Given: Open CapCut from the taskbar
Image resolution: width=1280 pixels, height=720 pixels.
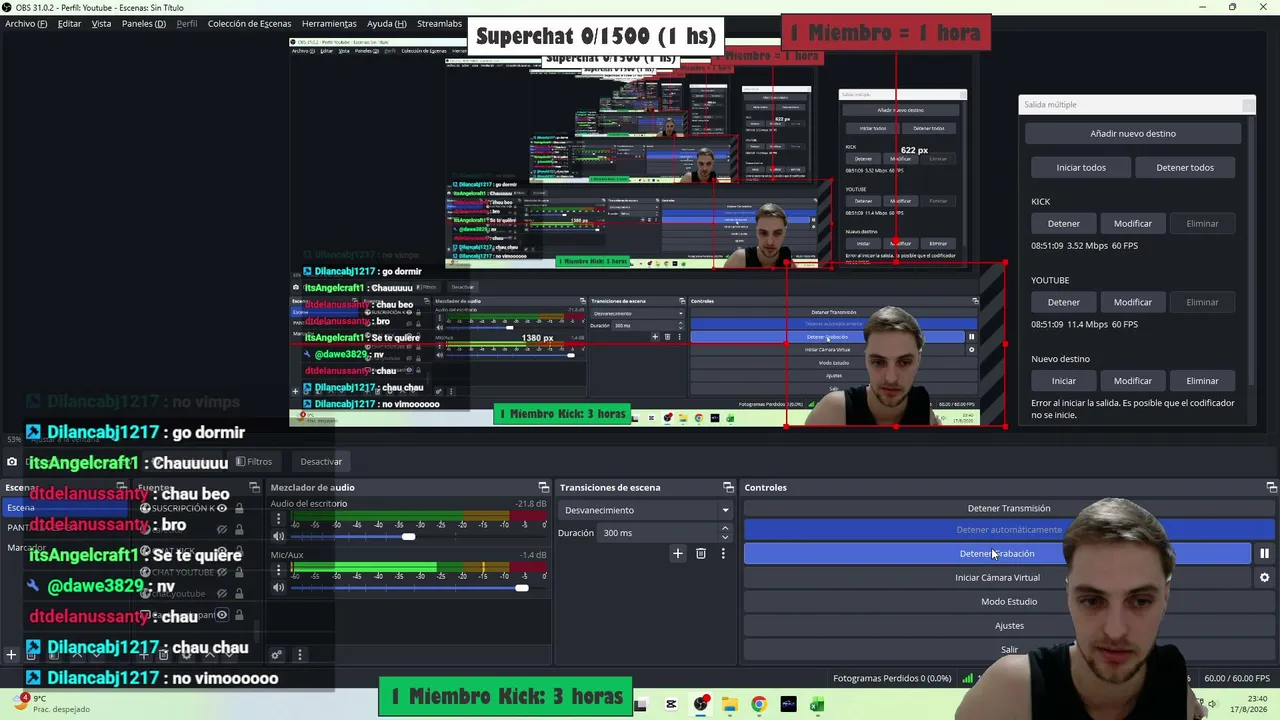Looking at the screenshot, I should pos(671,704).
